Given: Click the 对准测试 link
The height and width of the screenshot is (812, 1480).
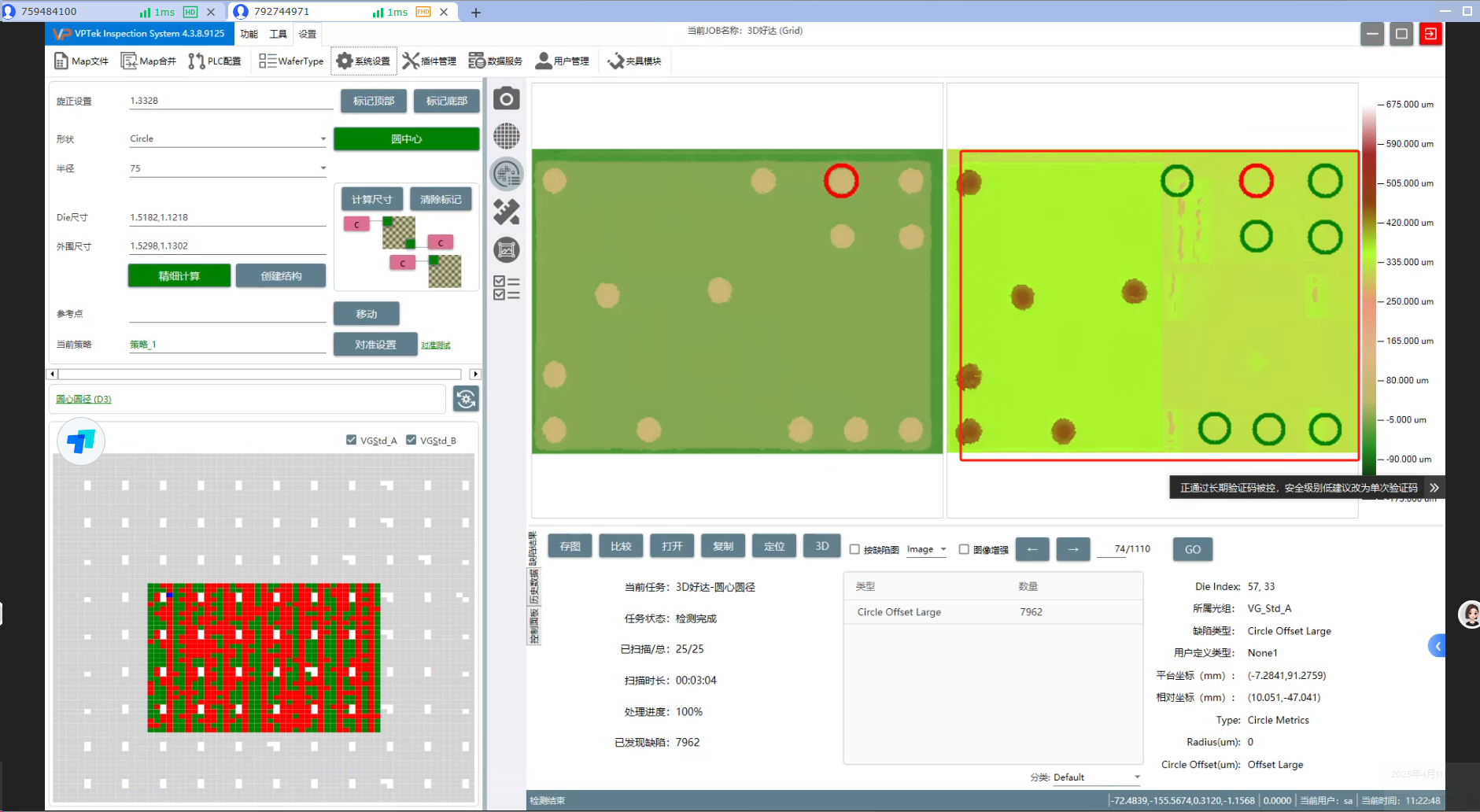Looking at the screenshot, I should [x=435, y=345].
